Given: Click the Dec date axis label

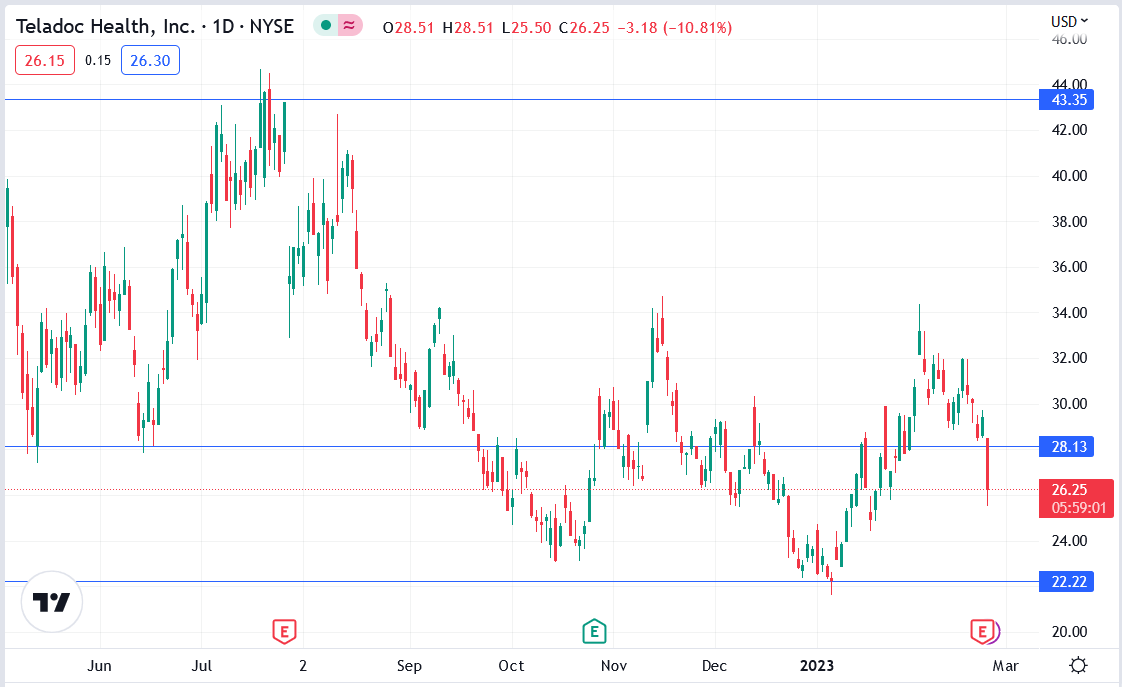Looking at the screenshot, I should click(714, 666).
